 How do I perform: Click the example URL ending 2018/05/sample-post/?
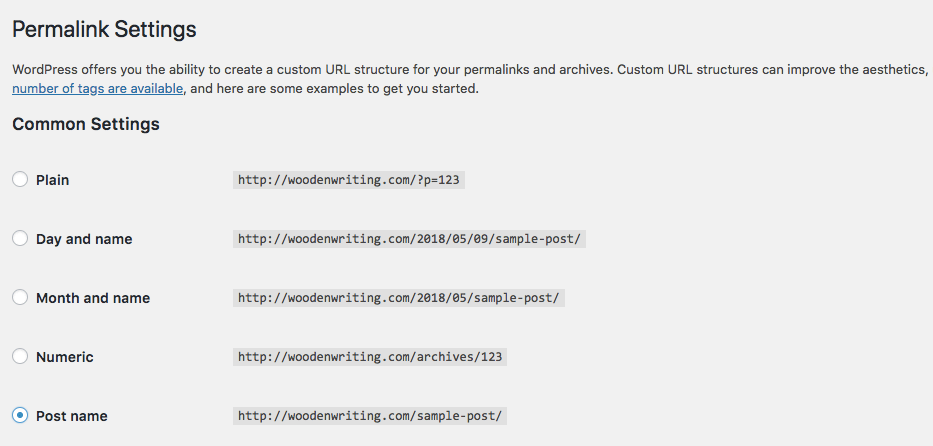tap(399, 298)
